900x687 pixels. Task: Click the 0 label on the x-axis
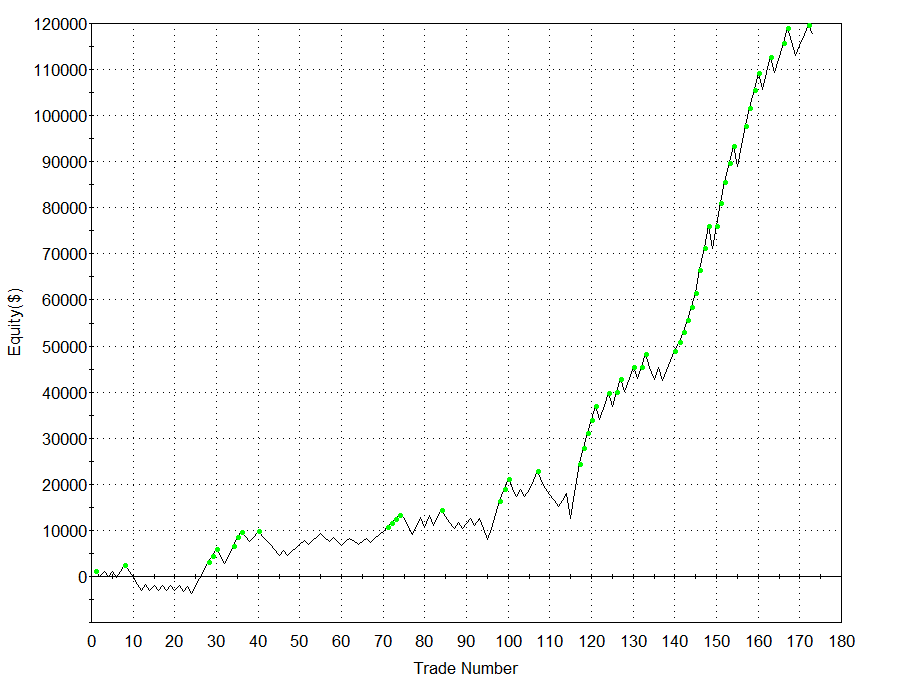[92, 642]
